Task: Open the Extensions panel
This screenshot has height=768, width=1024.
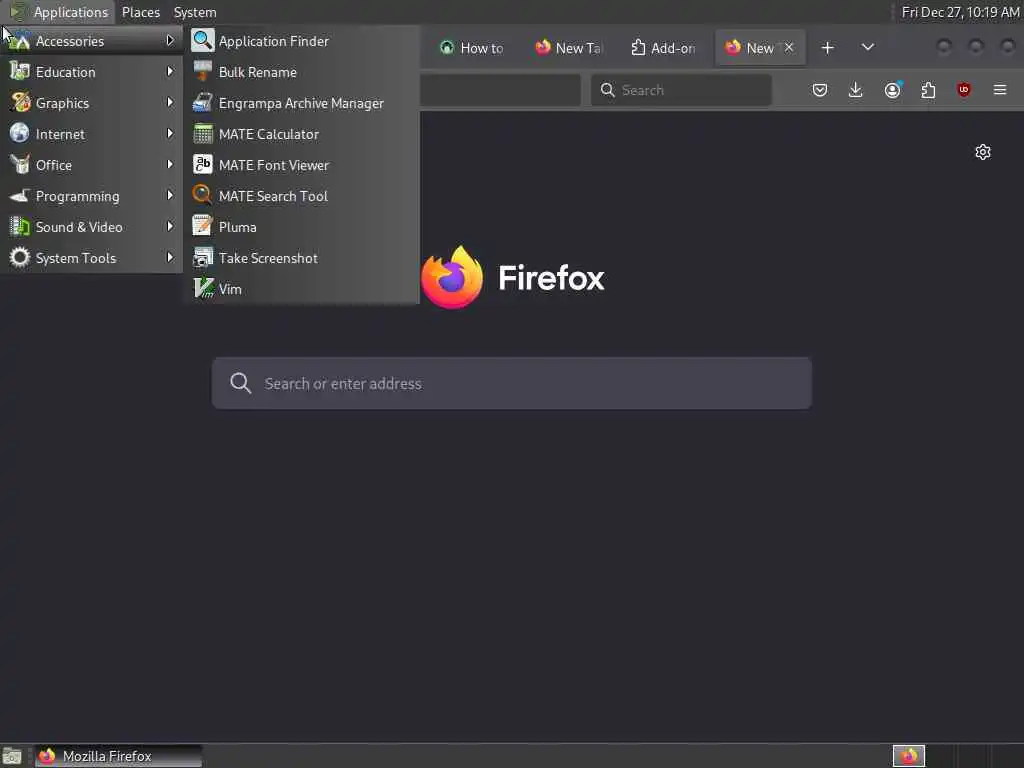Action: point(928,90)
